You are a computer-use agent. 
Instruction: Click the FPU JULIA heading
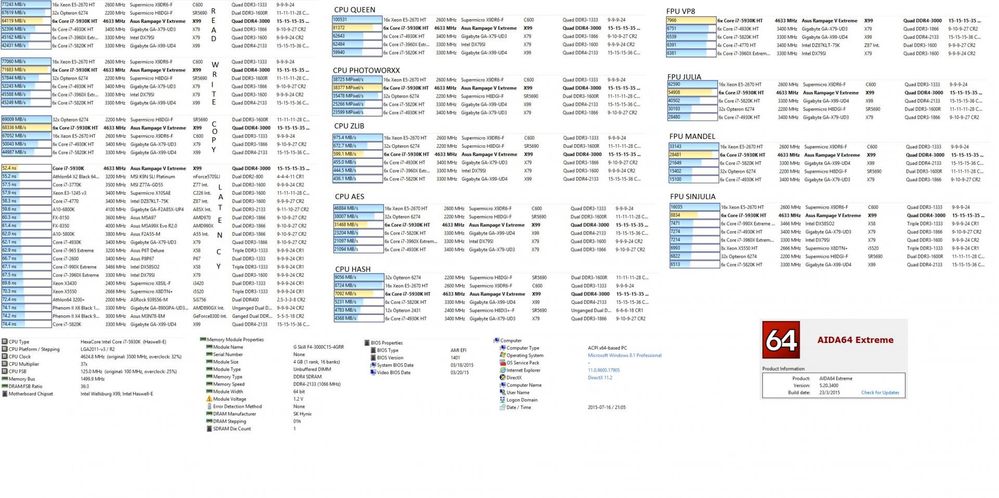tap(684, 77)
